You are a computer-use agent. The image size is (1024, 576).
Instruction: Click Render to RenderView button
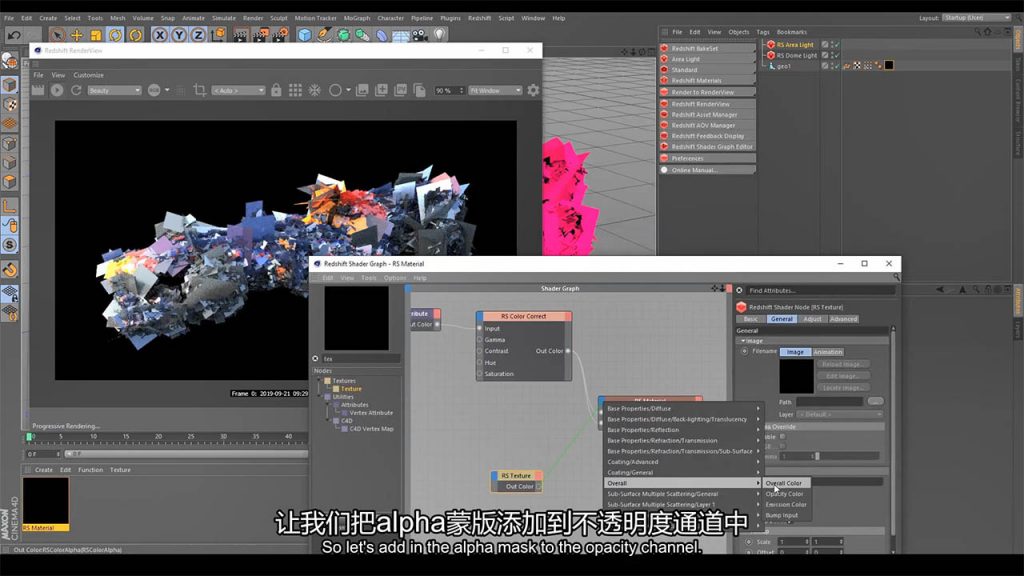[x=707, y=92]
